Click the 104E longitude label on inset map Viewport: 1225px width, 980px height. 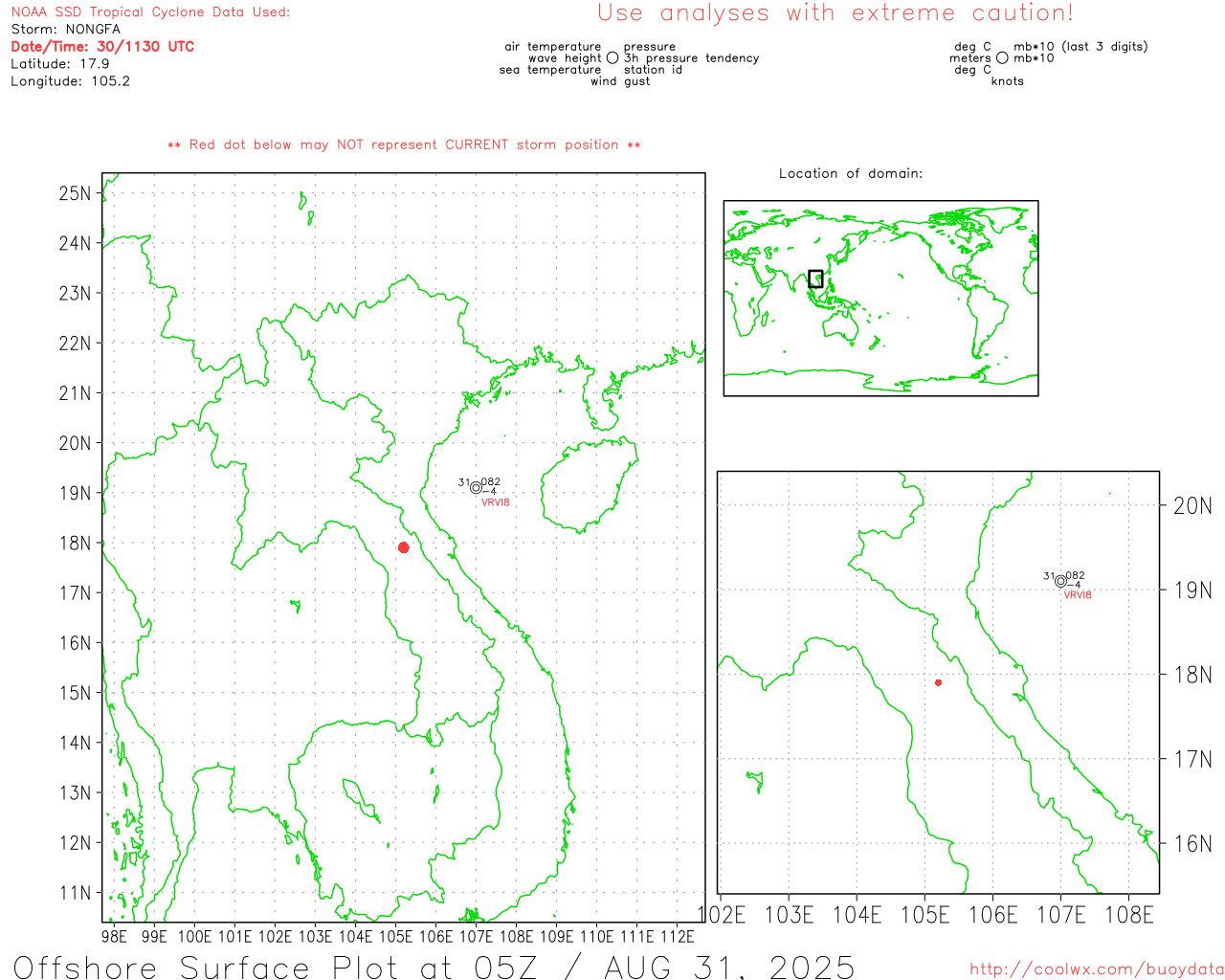[857, 915]
